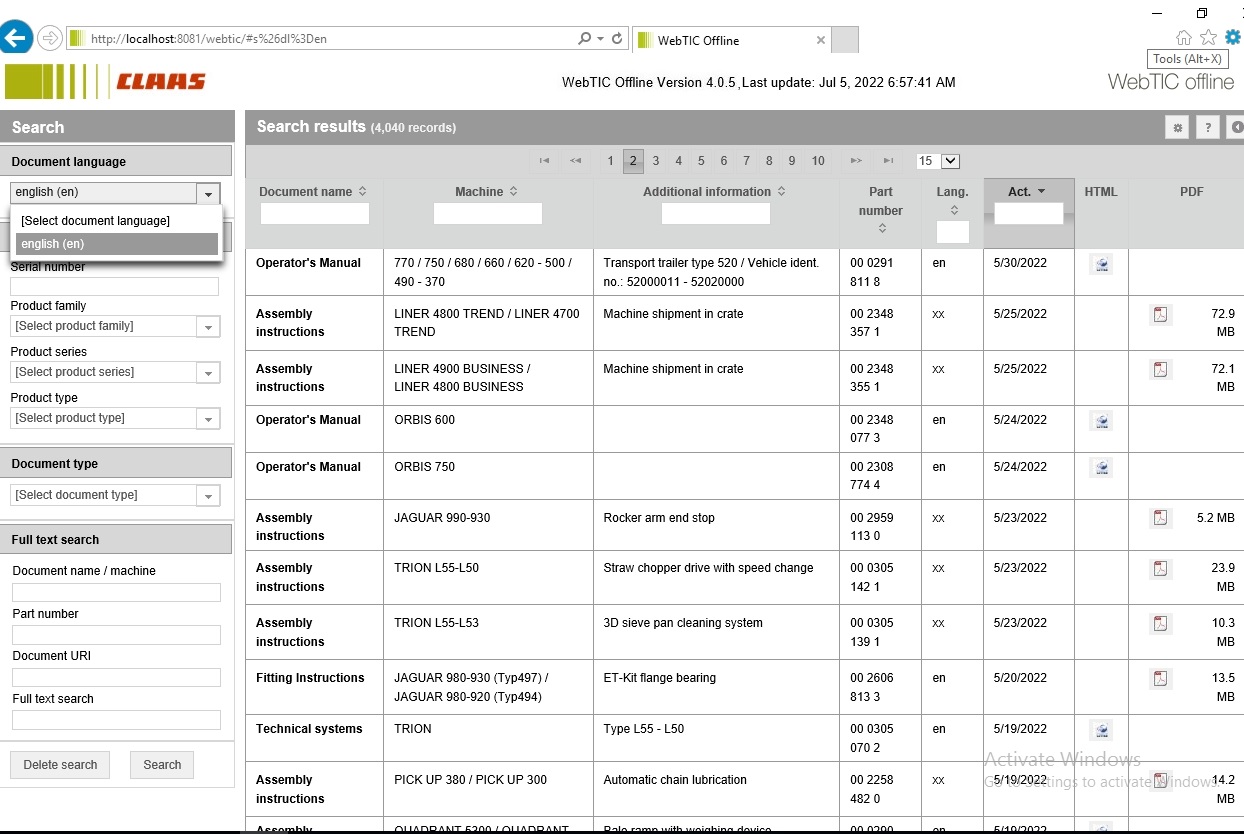
Task: Open PDF for TRION L55-L50 straw chopper drive
Action: [1160, 569]
